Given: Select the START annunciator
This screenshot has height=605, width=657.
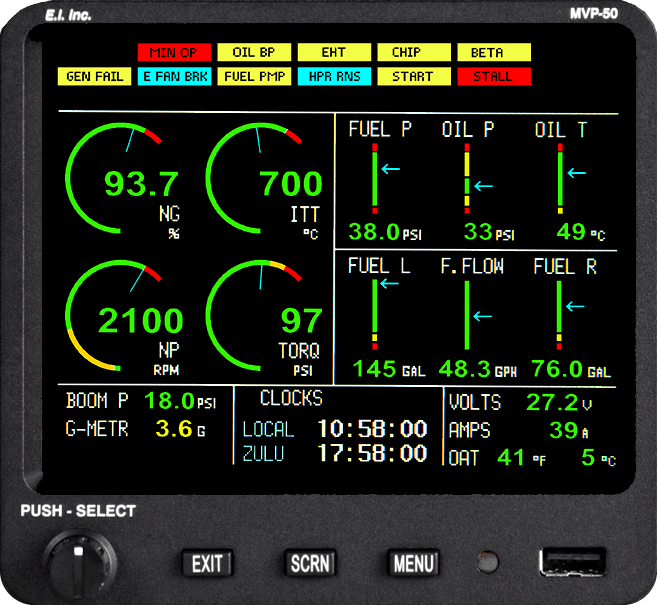Looking at the screenshot, I should click(x=414, y=77).
